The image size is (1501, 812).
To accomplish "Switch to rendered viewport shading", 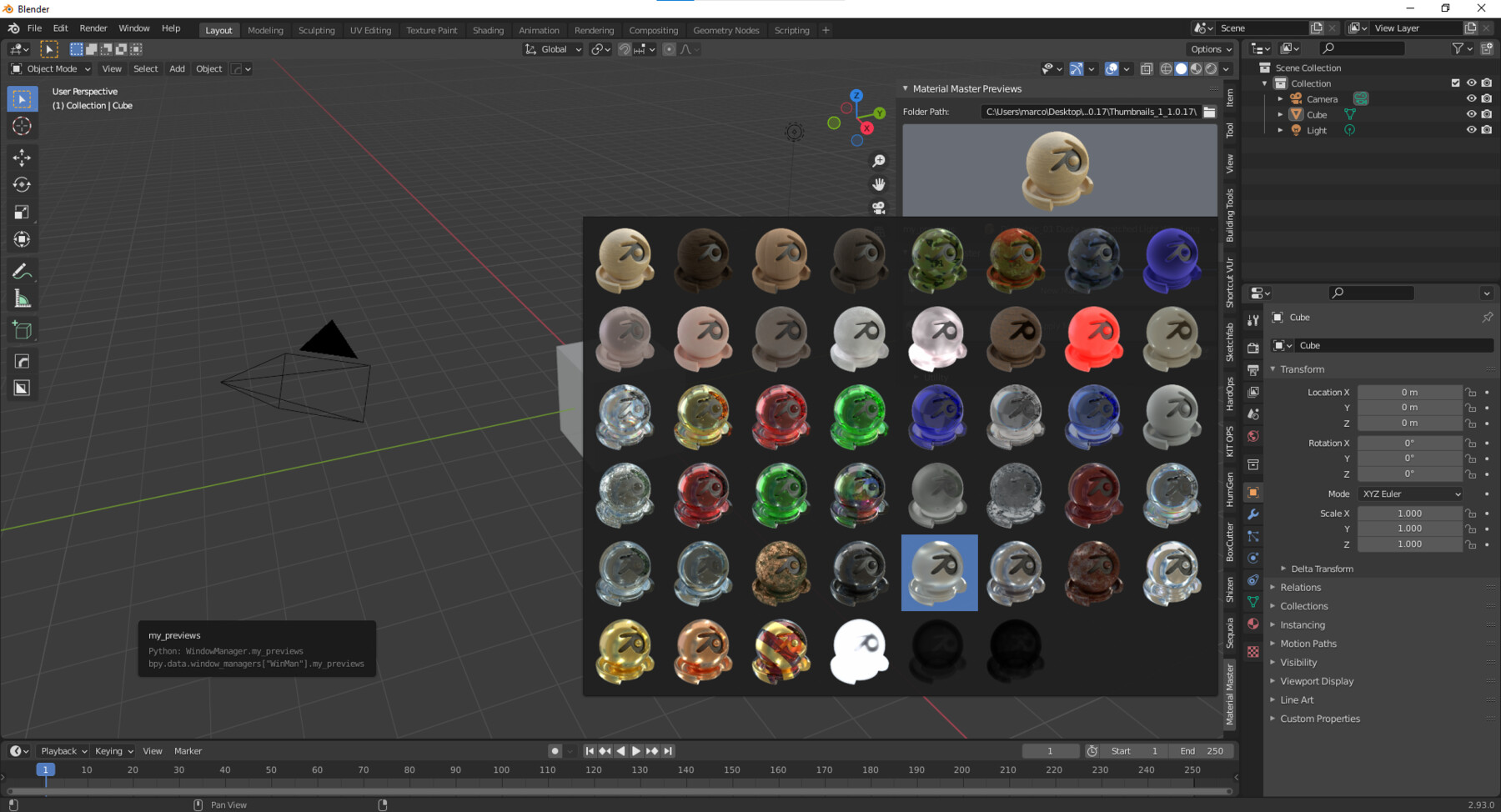I will tap(1211, 69).
